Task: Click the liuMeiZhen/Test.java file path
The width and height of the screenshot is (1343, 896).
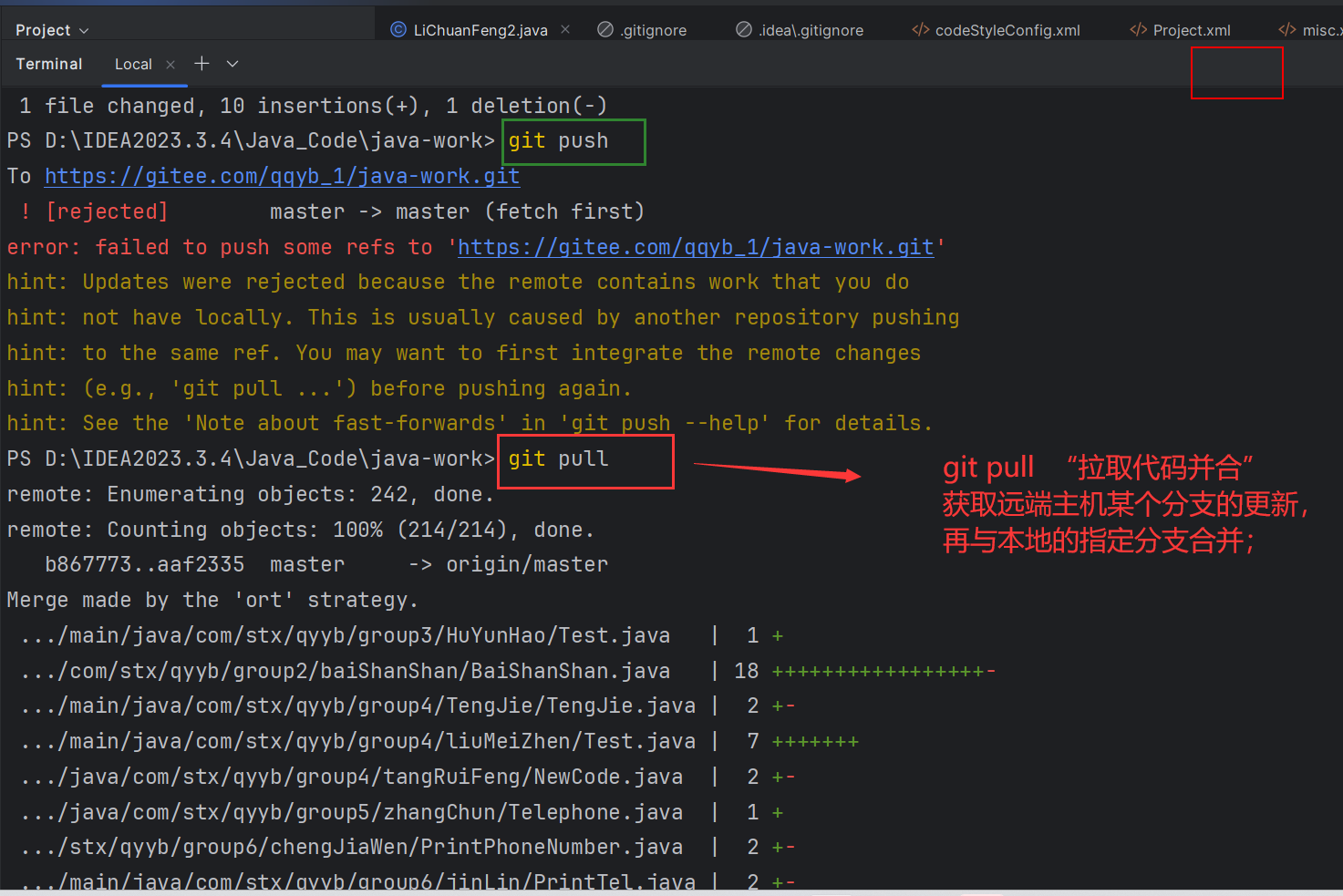Action: point(357,741)
